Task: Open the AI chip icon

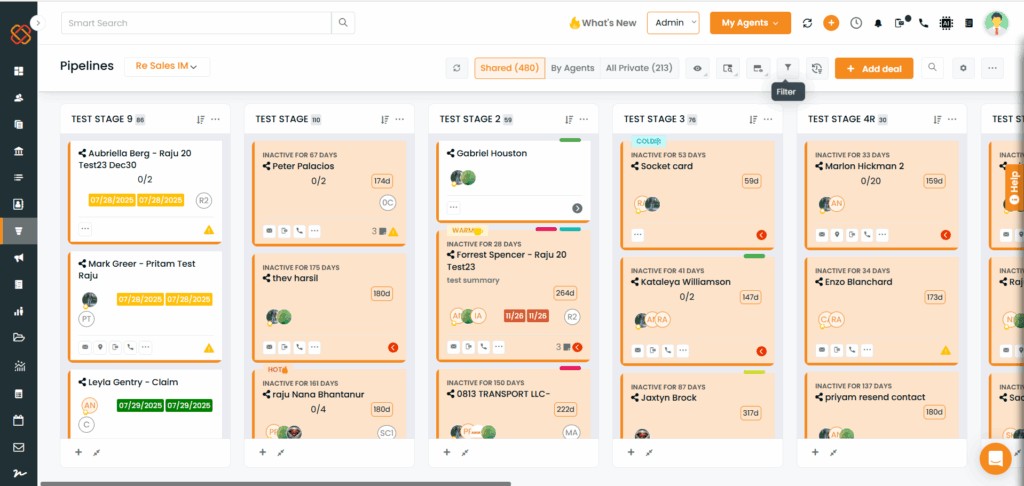Action: (945, 23)
